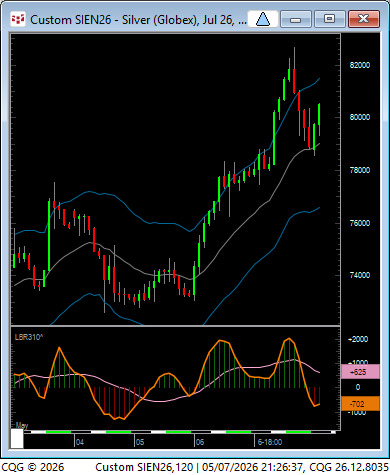Click the blue triangle alert button

263,19
